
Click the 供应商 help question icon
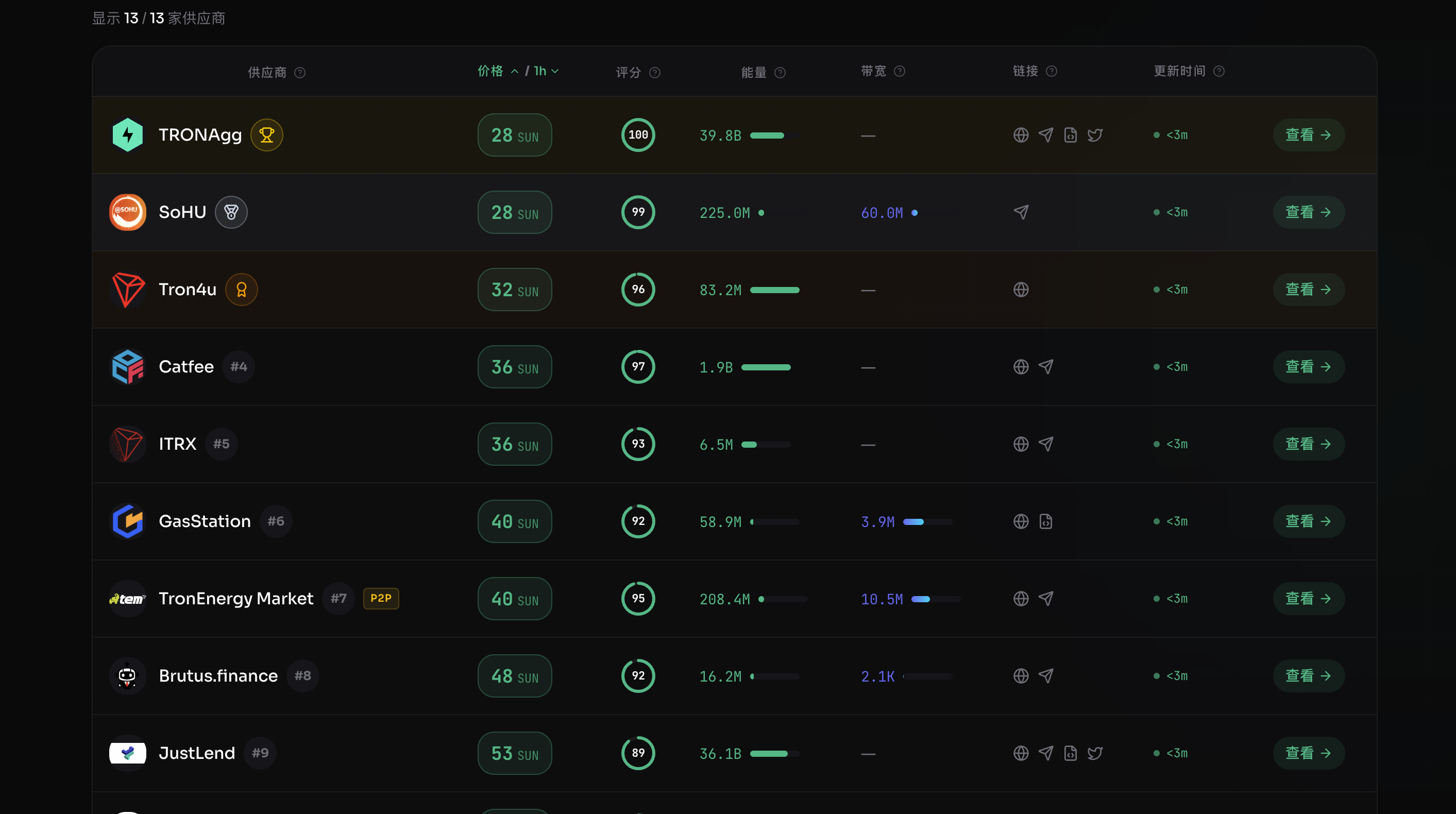pos(300,72)
